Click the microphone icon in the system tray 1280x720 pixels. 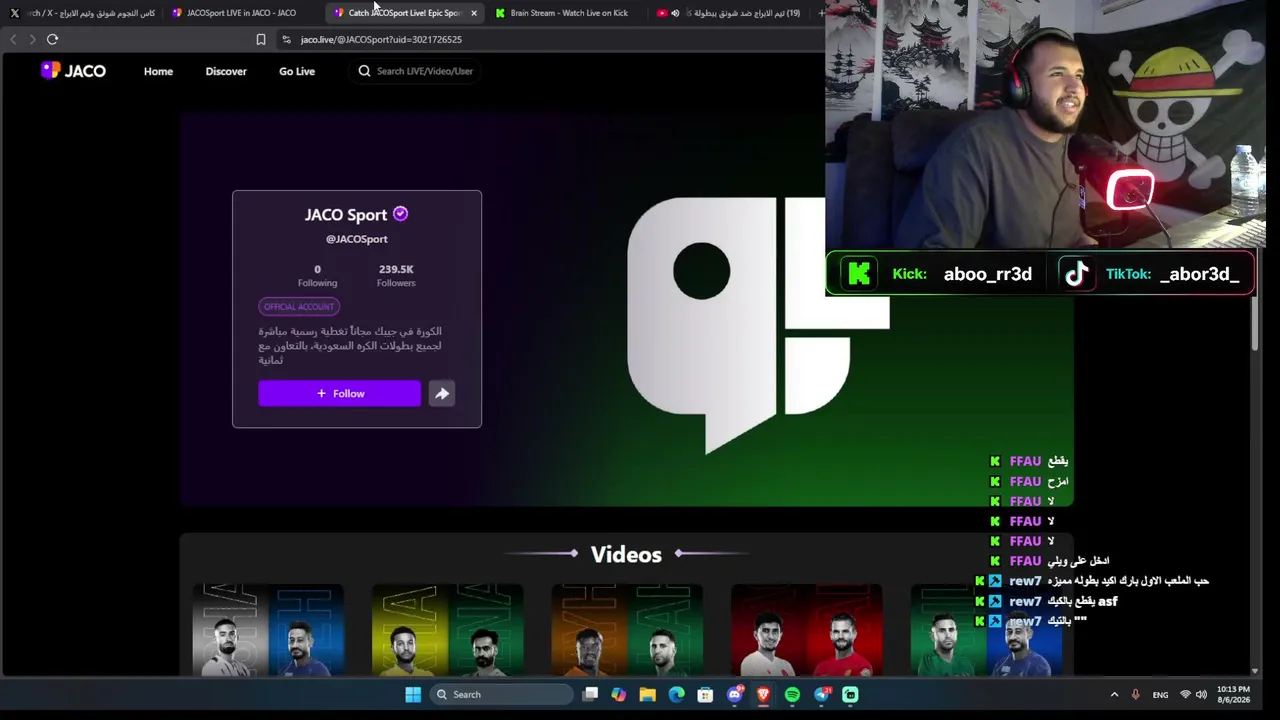(1135, 695)
